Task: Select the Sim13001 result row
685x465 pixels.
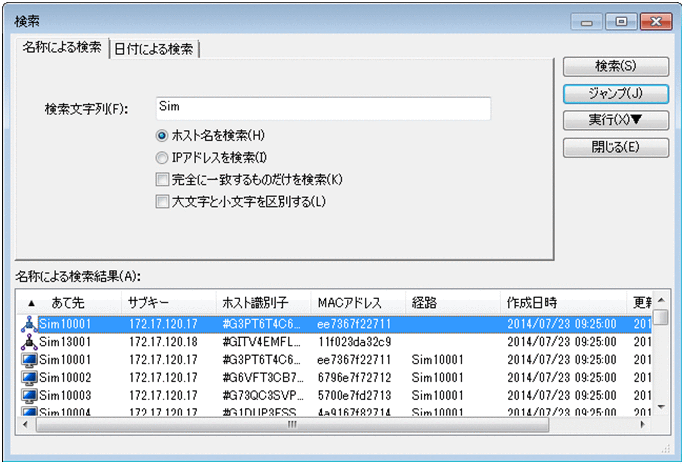Action: (x=334, y=342)
